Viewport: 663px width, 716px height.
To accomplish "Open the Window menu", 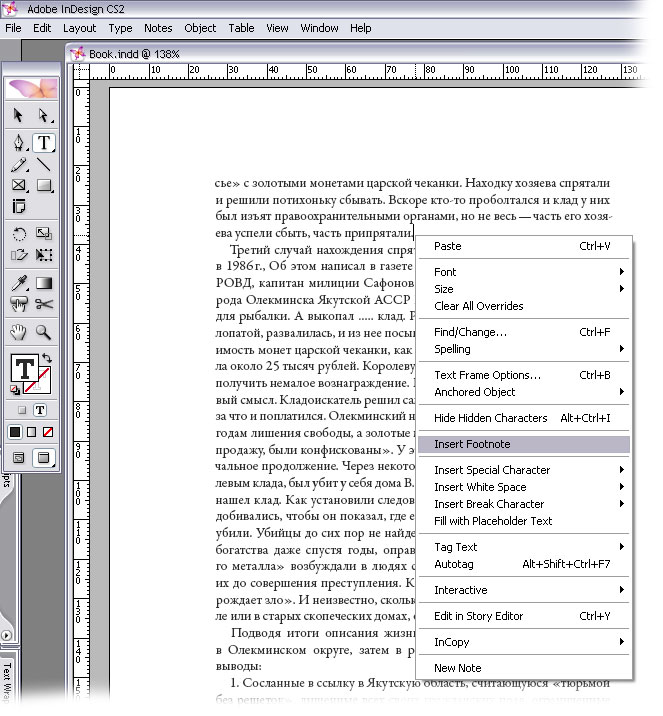I will [x=319, y=28].
